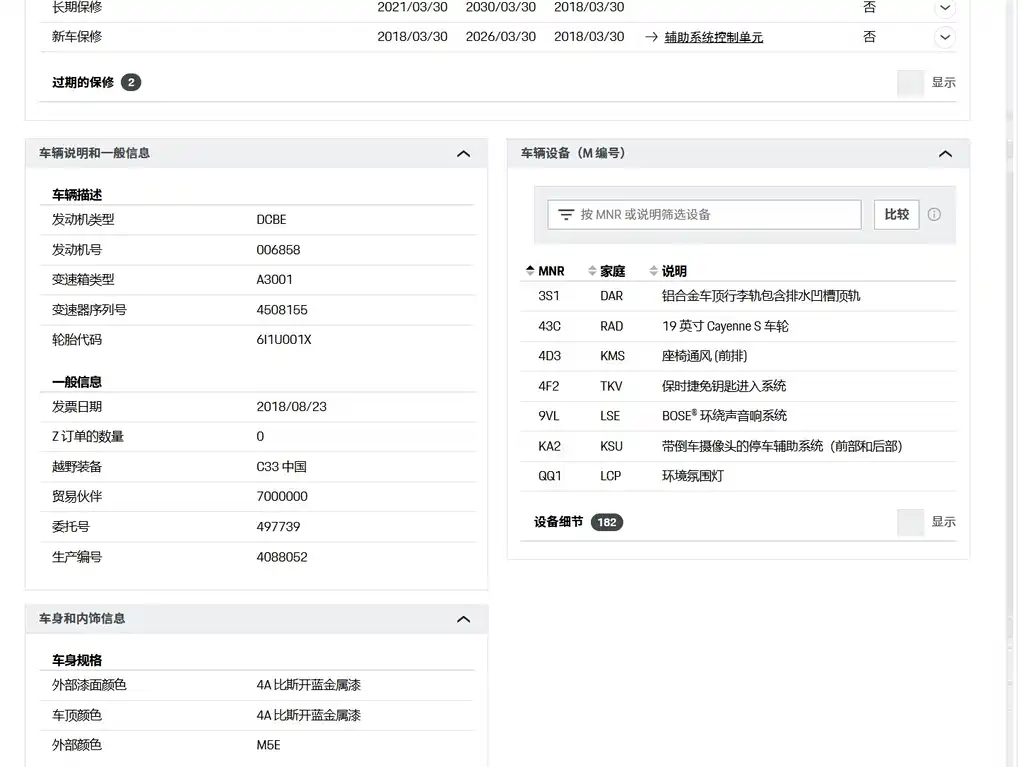1024x767 pixels.
Task: Click the arrow icon before 辅助系统控制单元
Action: pyautogui.click(x=651, y=37)
